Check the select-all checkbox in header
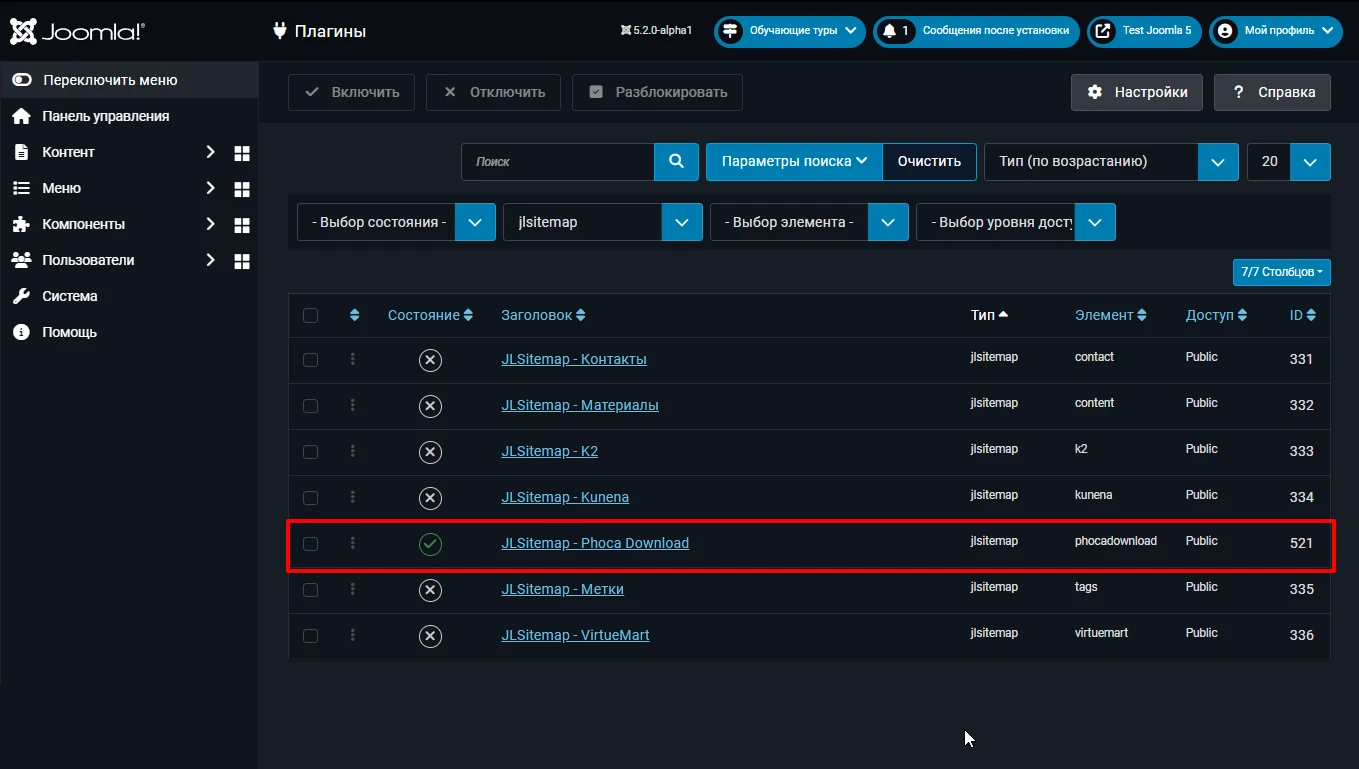Screen dimensions: 1359x769 pos(310,315)
